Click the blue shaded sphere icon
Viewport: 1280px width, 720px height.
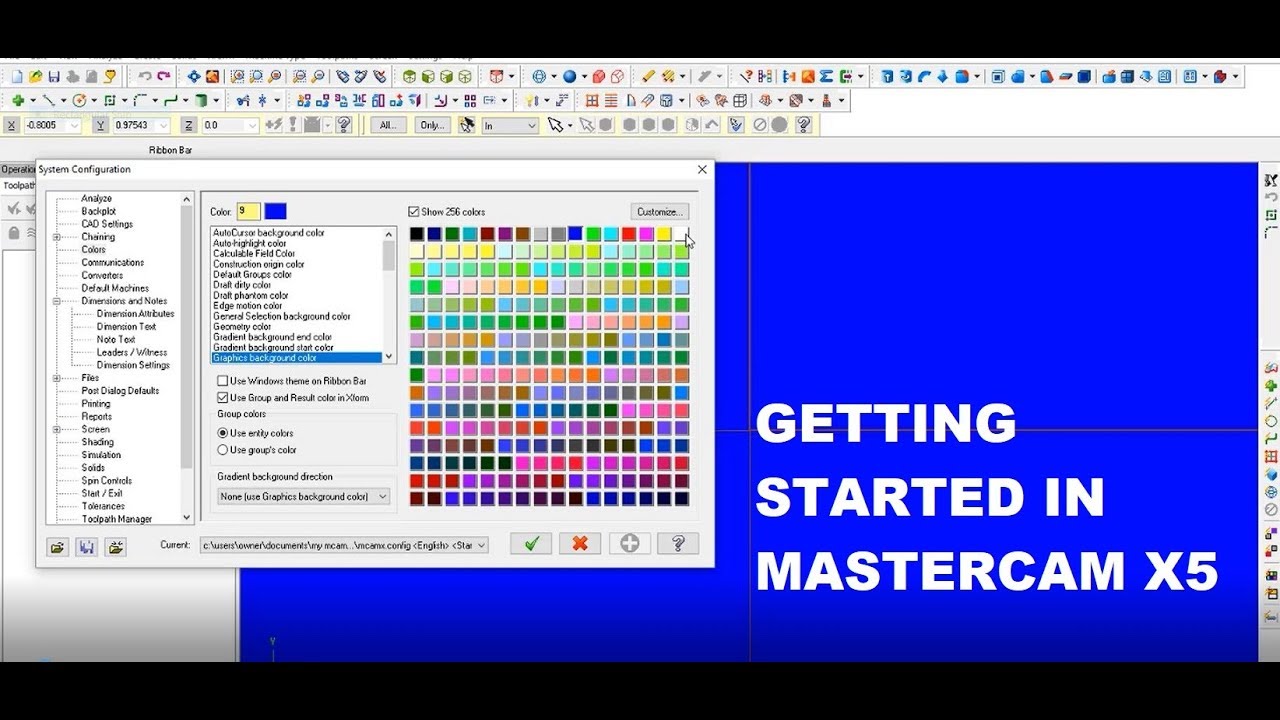569,76
